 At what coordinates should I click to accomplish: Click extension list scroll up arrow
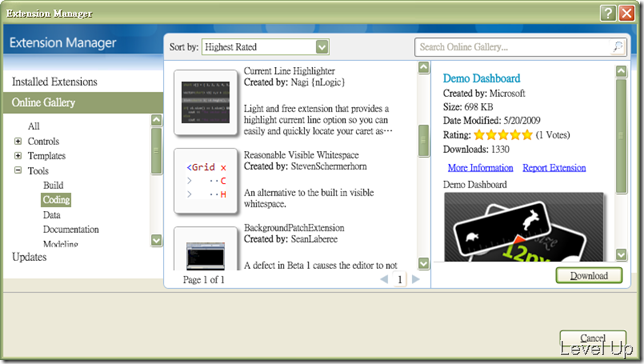[424, 67]
